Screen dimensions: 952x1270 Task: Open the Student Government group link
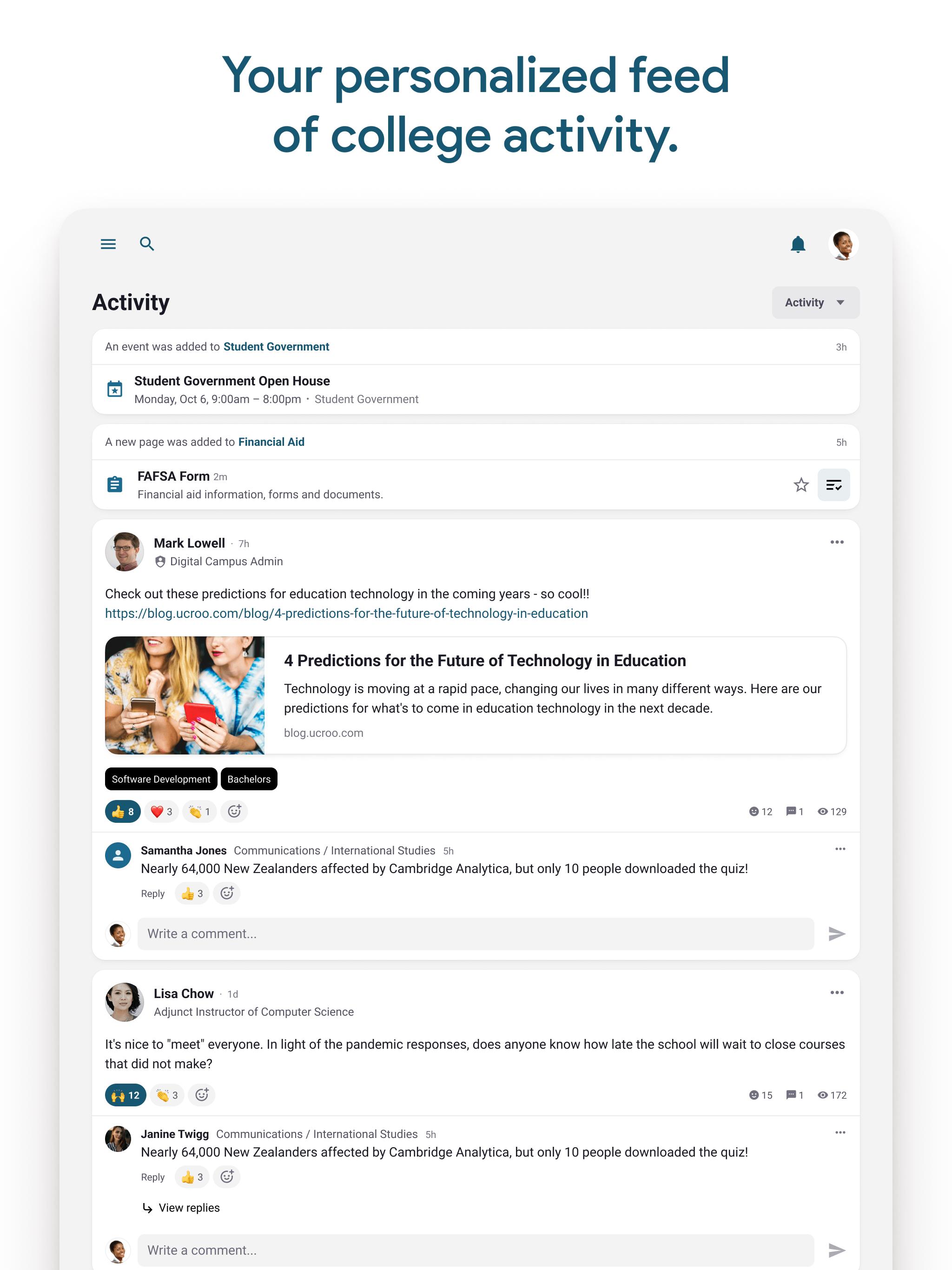[x=276, y=347]
